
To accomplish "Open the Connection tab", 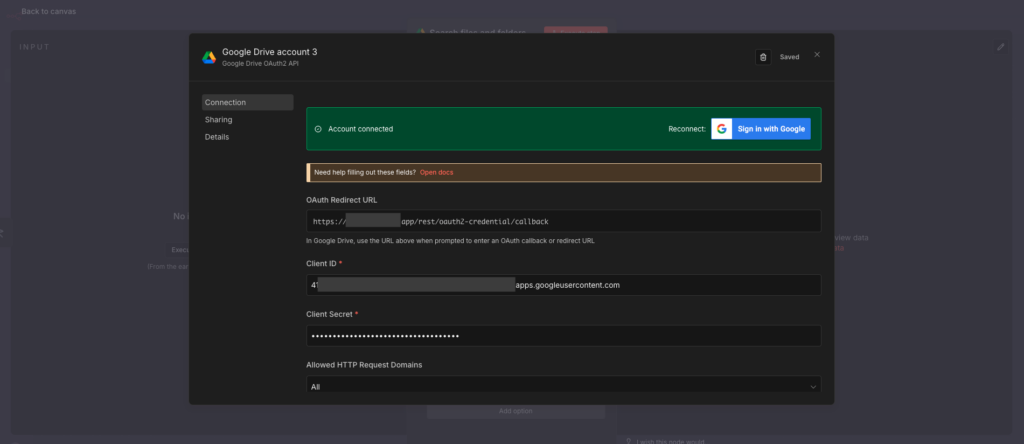I will [x=247, y=102].
